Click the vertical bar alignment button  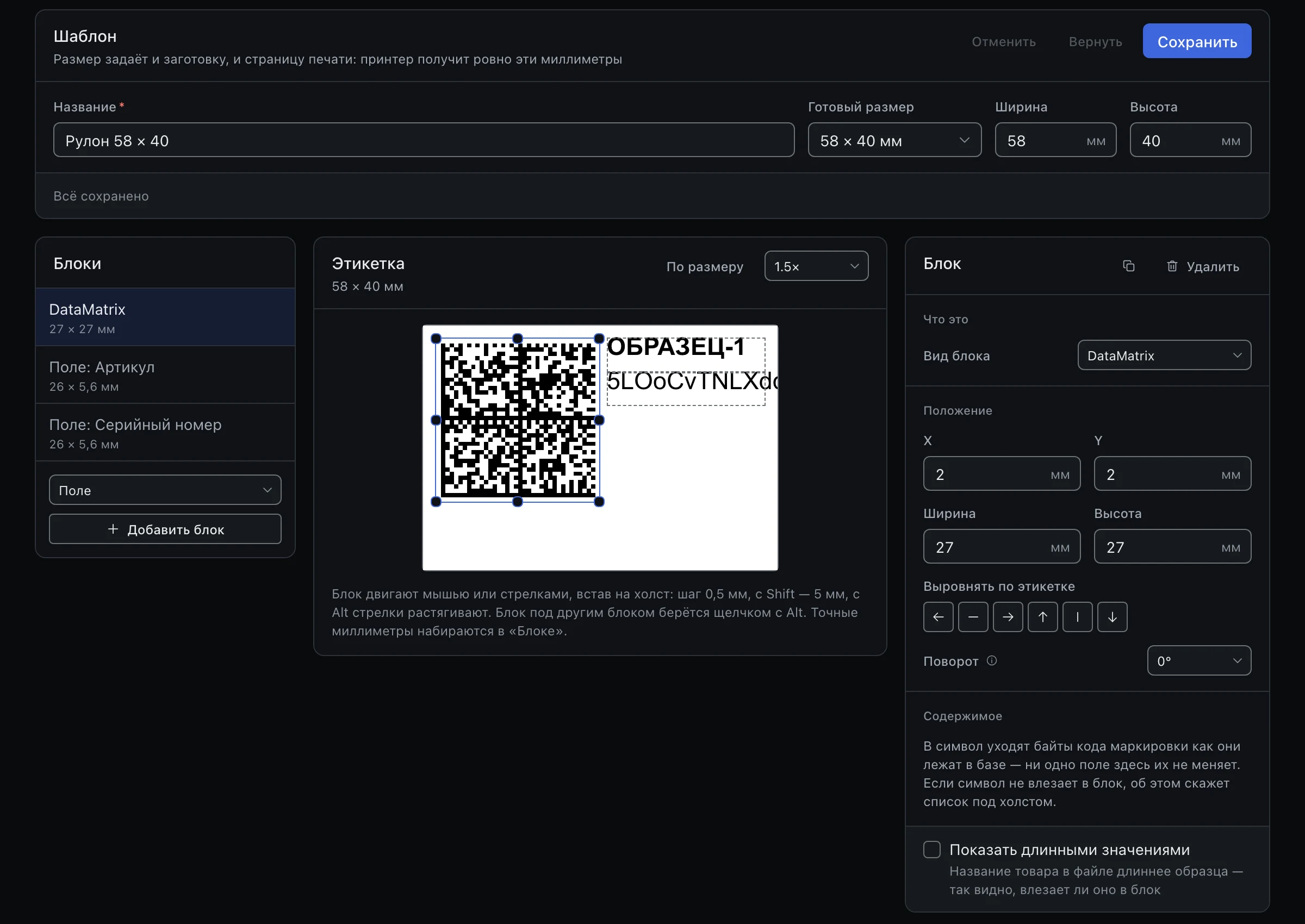tap(1077, 617)
